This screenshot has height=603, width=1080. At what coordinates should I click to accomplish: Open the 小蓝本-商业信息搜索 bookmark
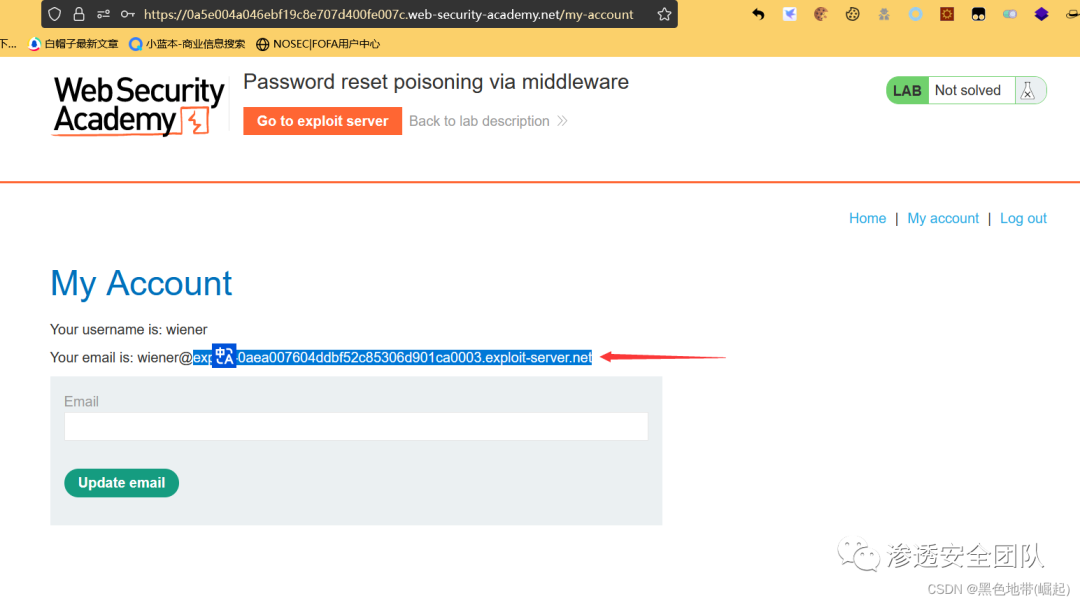click(x=187, y=44)
